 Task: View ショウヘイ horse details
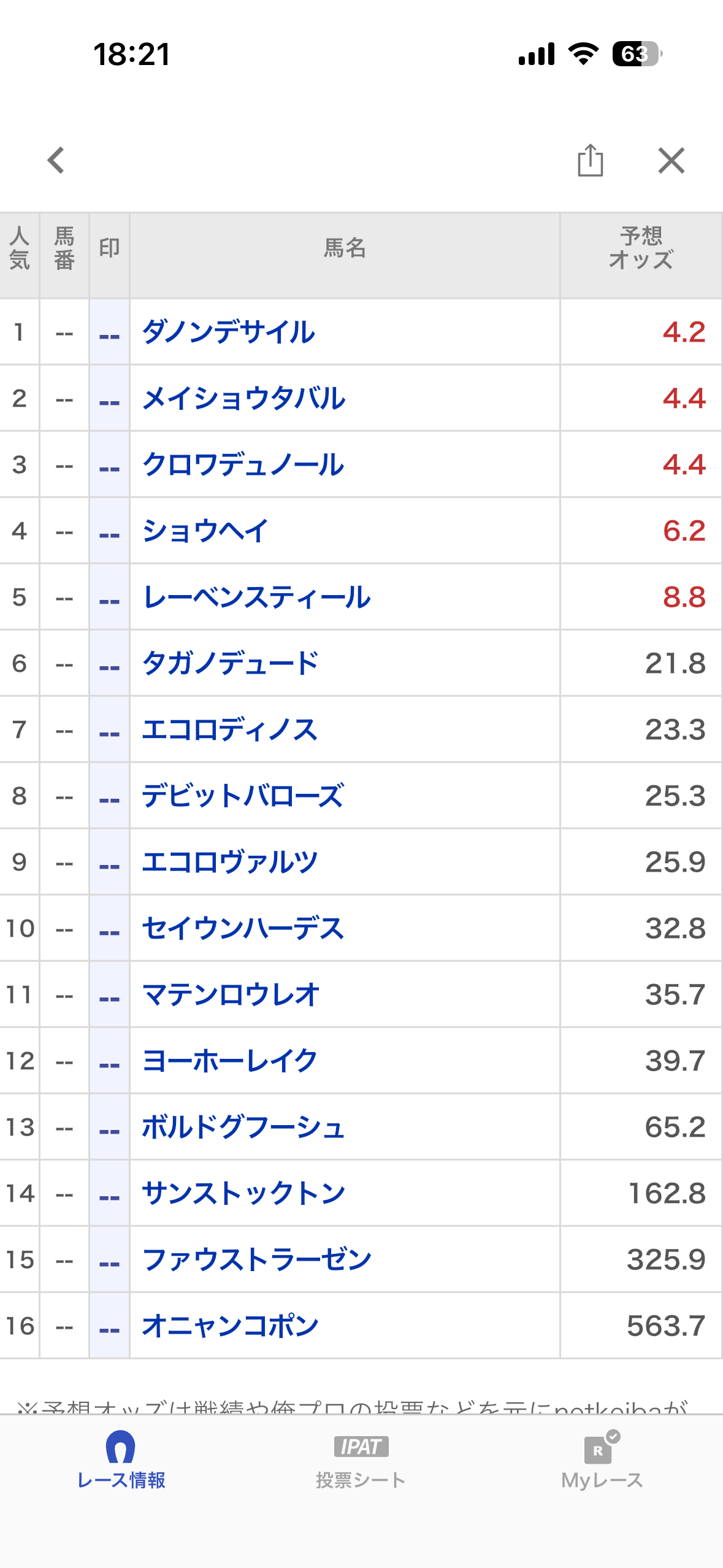tap(205, 531)
